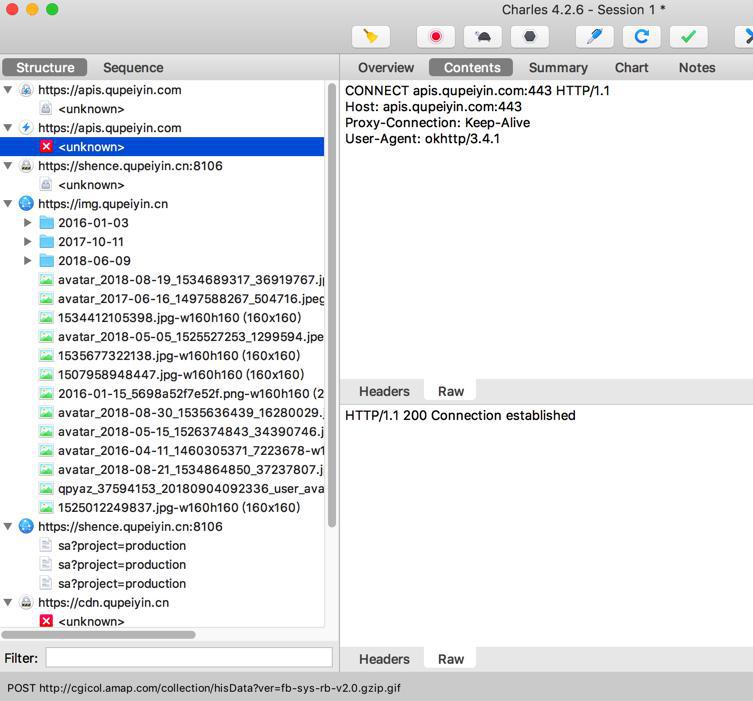Open the Summary tab
Image resolution: width=753 pixels, height=701 pixels.
tap(558, 68)
